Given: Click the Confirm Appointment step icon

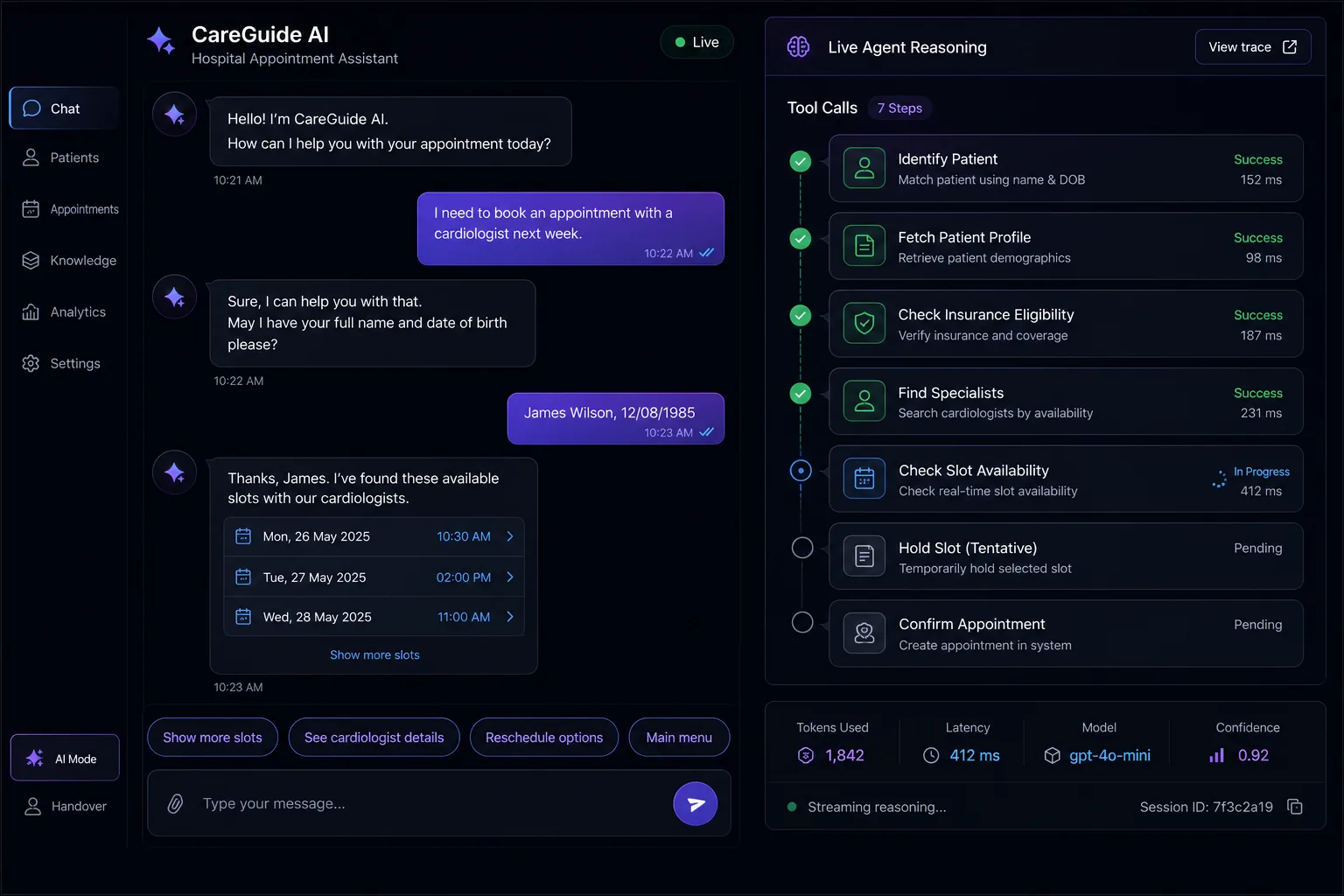Looking at the screenshot, I should pos(864,633).
